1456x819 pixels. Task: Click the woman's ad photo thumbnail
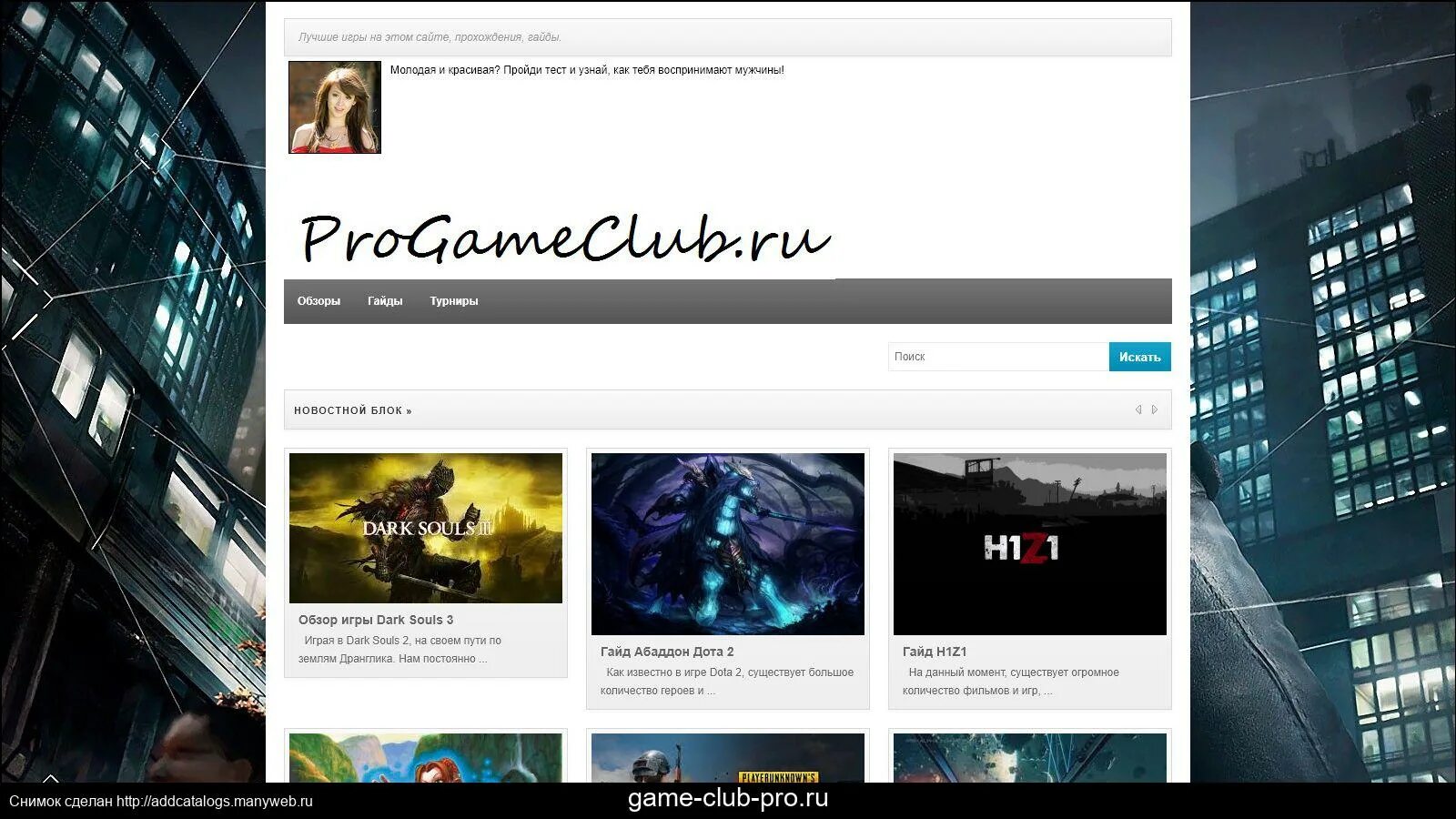tap(335, 107)
